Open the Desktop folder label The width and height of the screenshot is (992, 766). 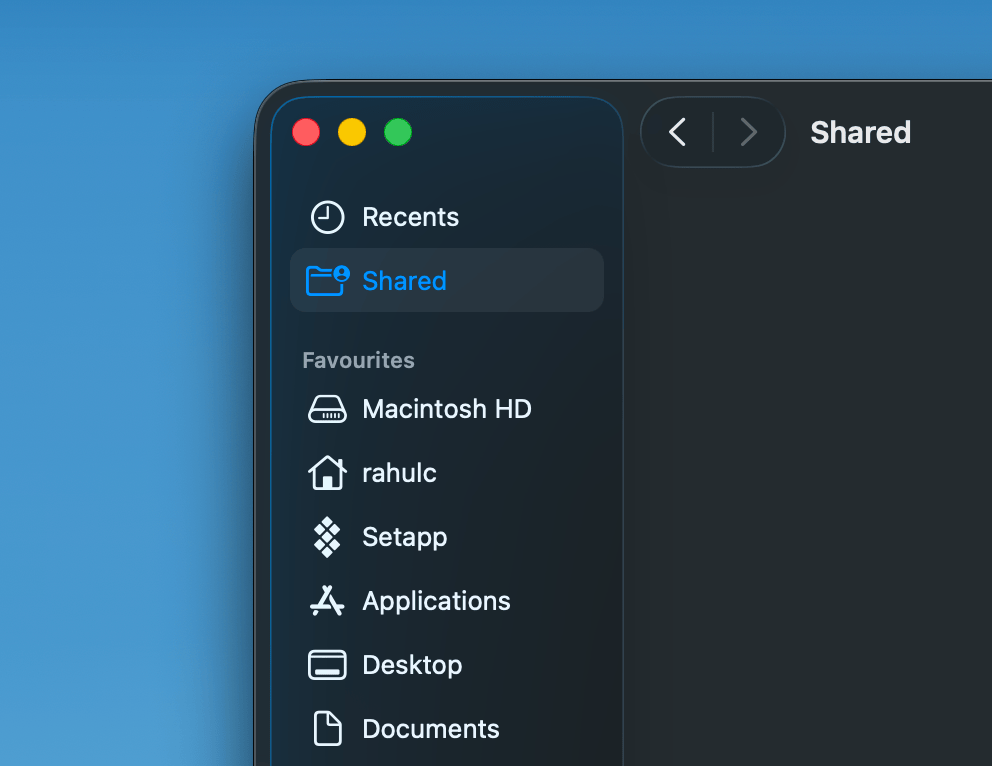[x=412, y=665]
